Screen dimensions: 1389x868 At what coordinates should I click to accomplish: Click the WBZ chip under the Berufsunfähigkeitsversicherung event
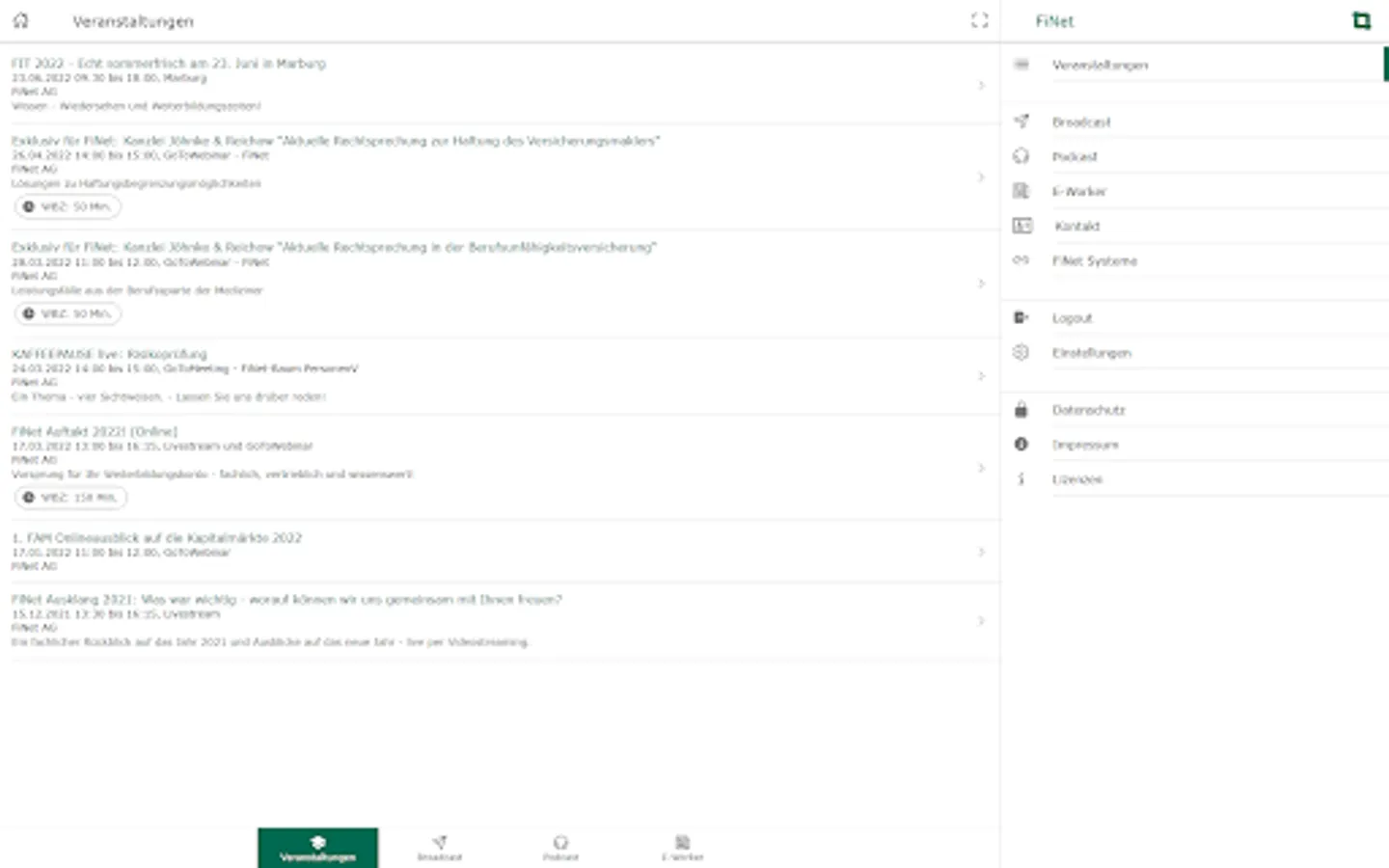click(68, 313)
